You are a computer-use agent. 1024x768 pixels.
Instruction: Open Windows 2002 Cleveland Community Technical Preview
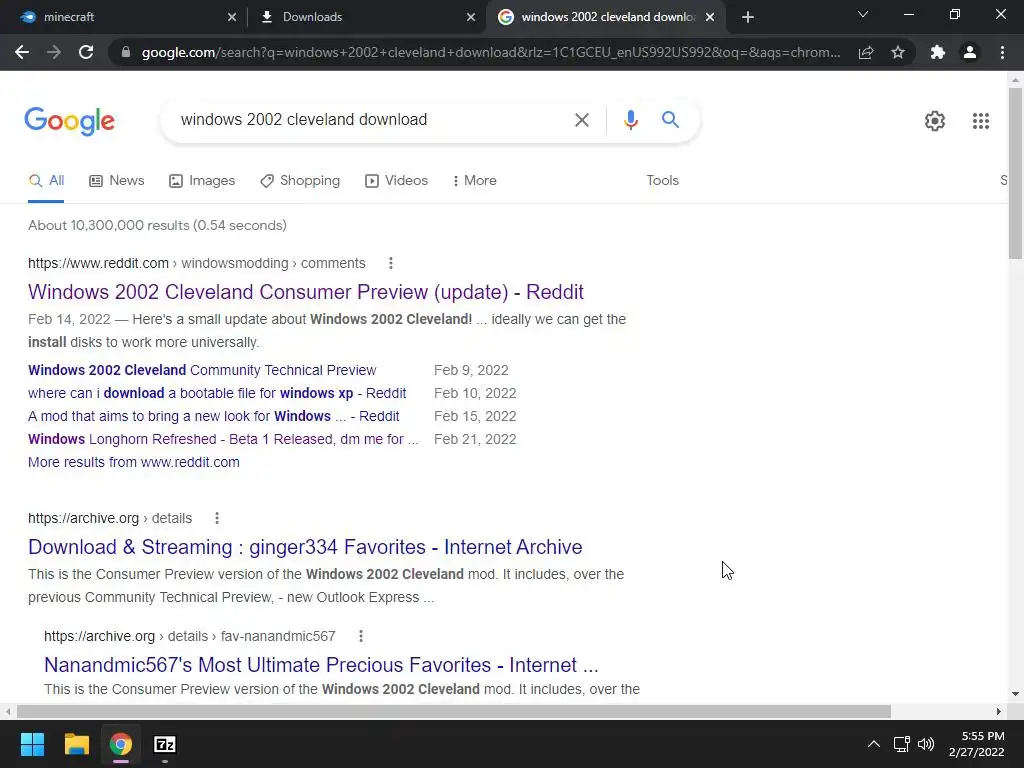click(202, 370)
